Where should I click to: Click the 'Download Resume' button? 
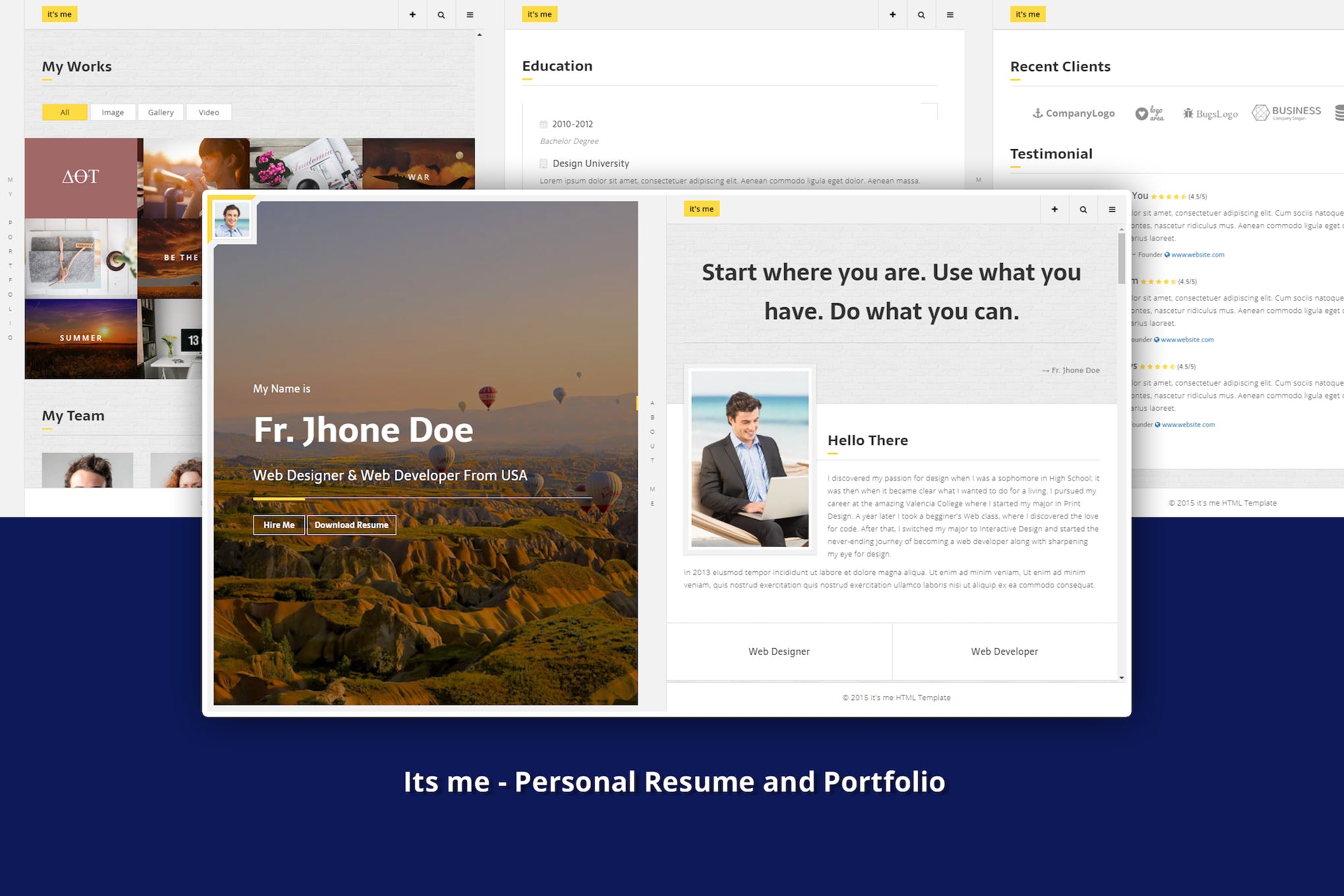351,523
